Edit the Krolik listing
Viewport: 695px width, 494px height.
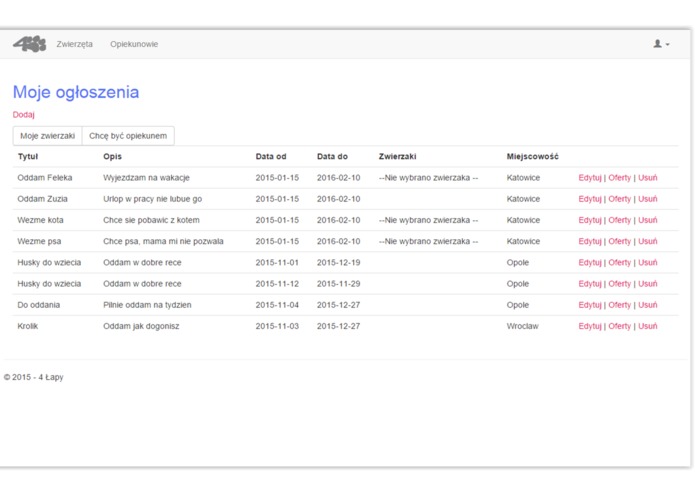point(590,327)
